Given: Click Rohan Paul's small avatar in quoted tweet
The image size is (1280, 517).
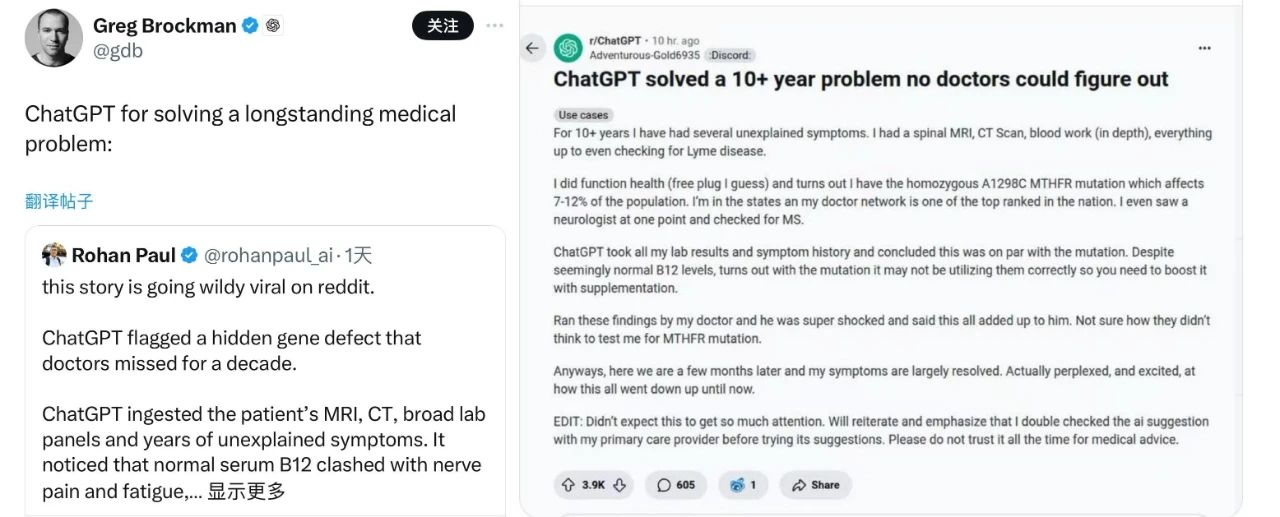Looking at the screenshot, I should [x=54, y=255].
